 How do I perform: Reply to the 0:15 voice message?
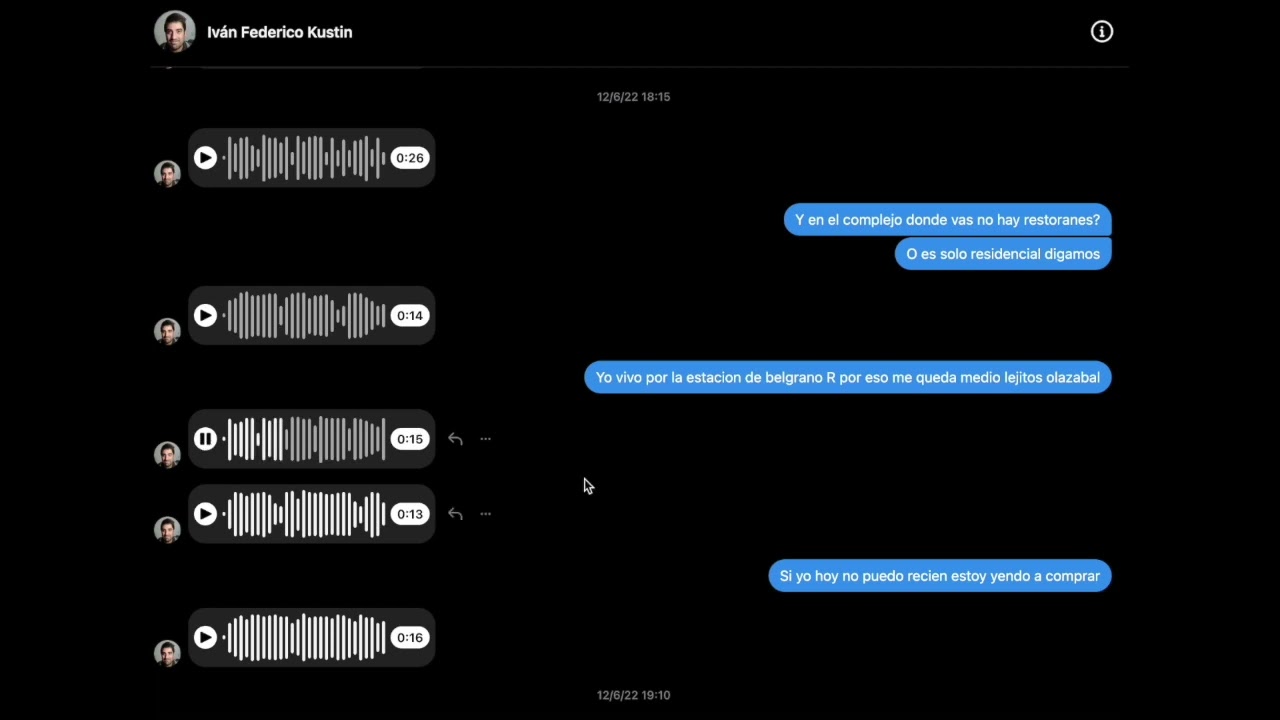(455, 439)
